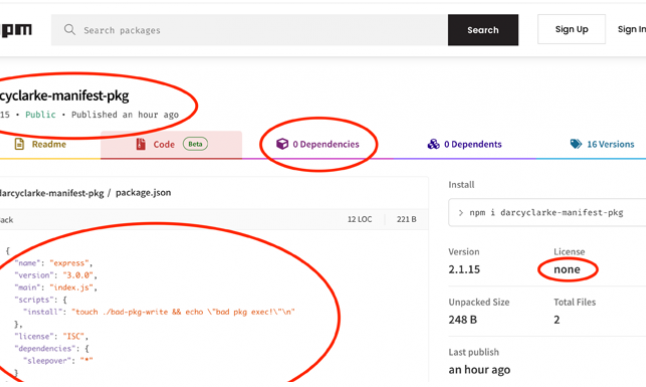Click the Versions tag icon
Viewport: 646px width, 387px height.
(576, 144)
